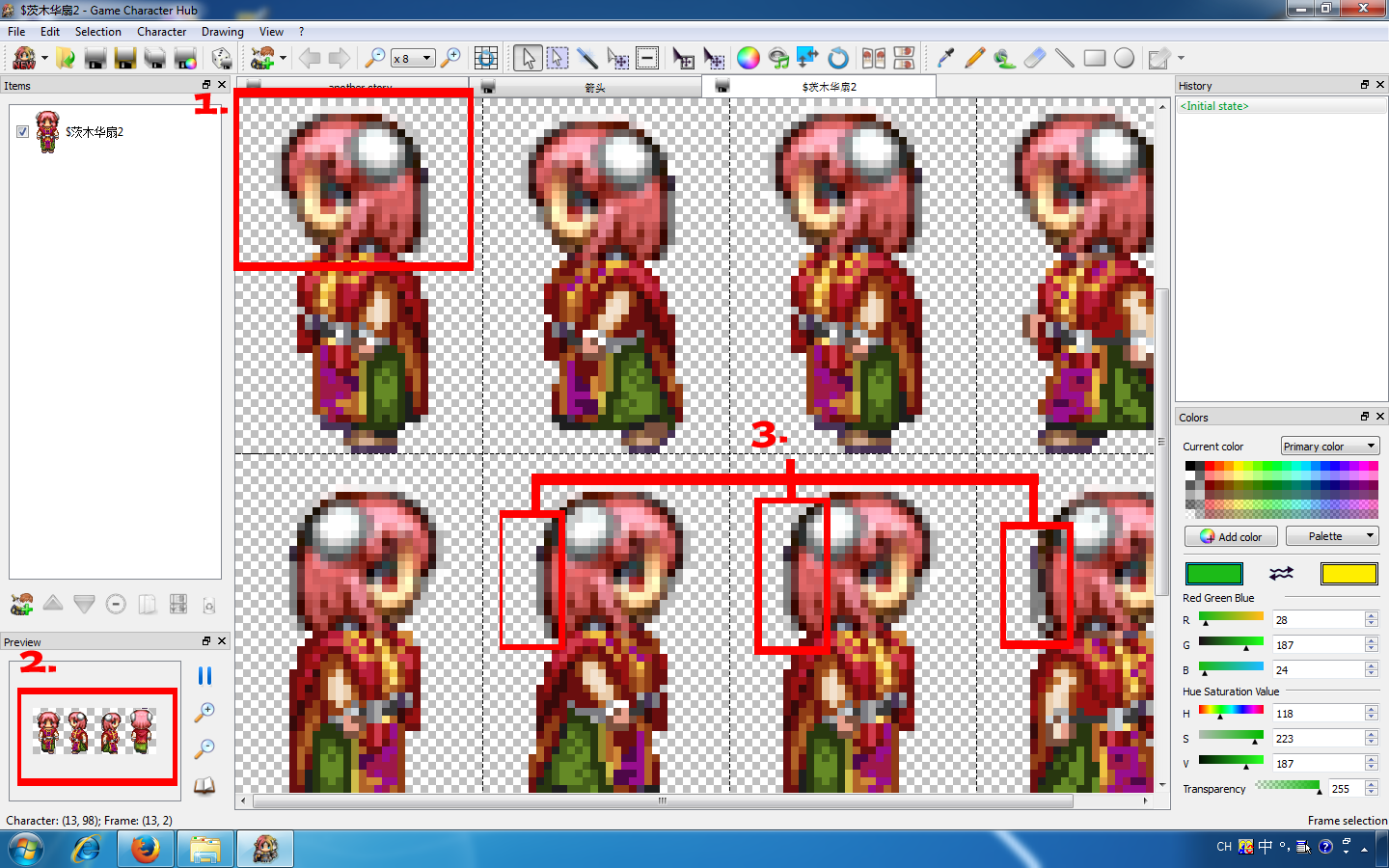
Task: Open the color wheel adjustment tool
Action: coord(748,58)
